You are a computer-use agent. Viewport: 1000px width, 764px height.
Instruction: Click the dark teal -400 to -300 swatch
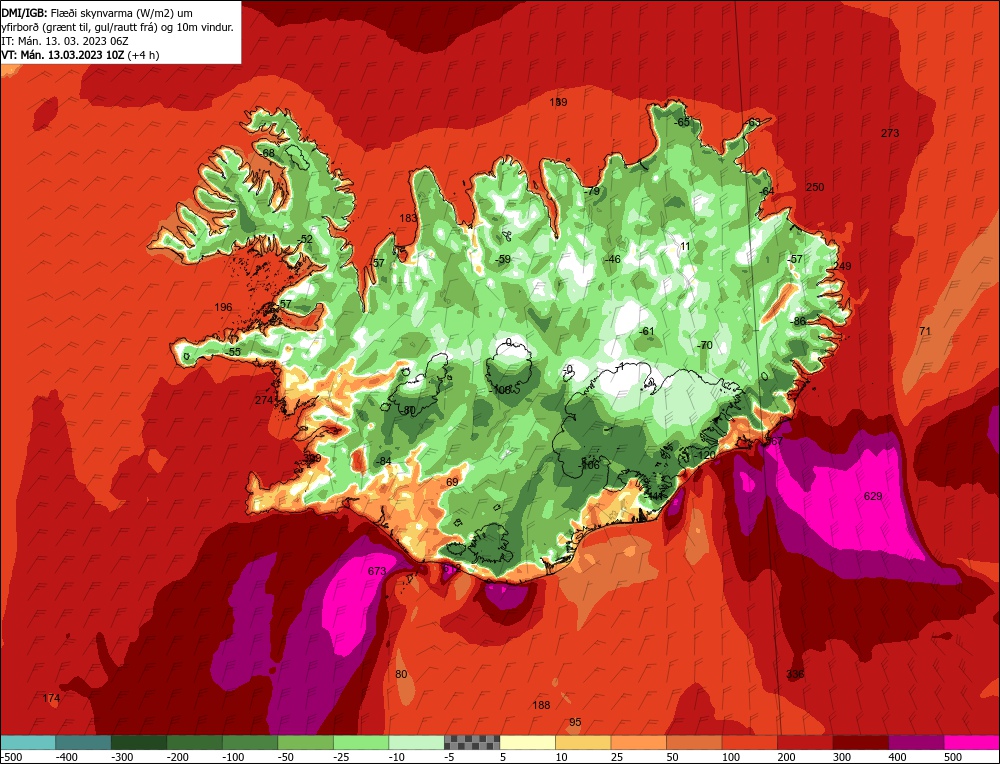click(x=83, y=742)
